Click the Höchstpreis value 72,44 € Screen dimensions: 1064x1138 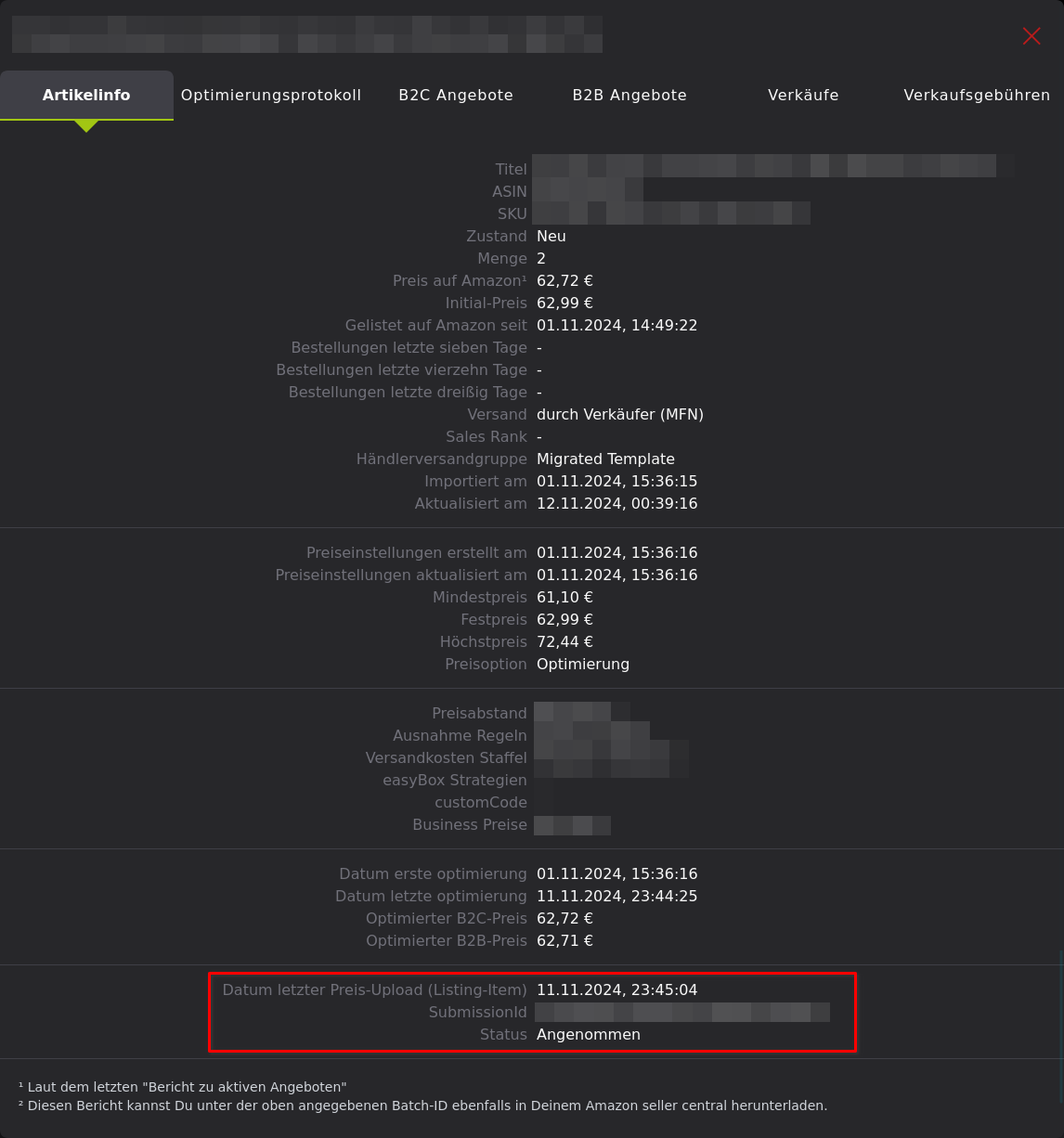tap(564, 641)
